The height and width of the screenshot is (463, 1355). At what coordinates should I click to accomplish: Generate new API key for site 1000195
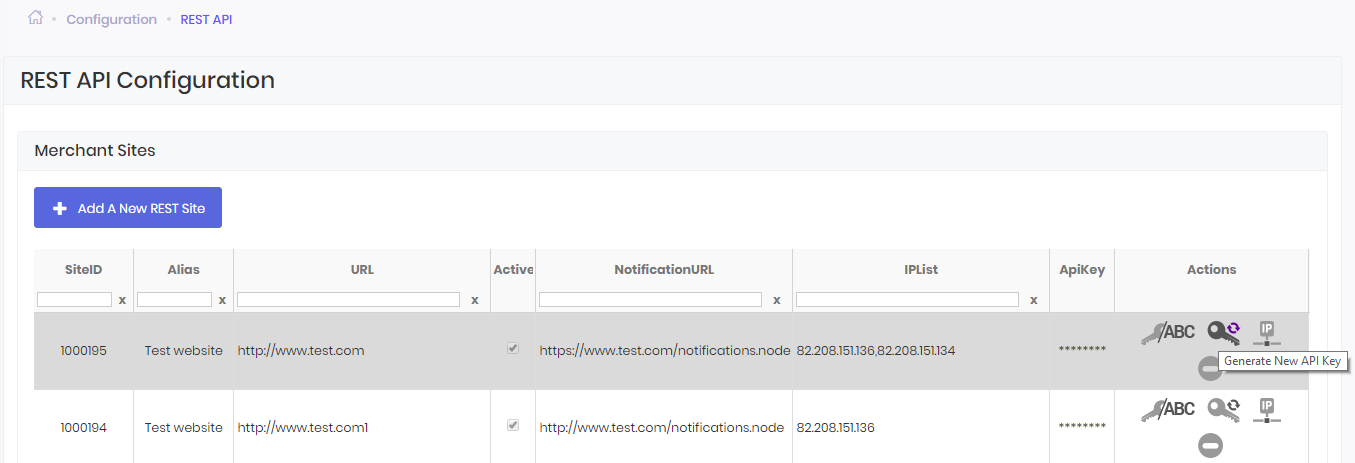click(x=1223, y=332)
